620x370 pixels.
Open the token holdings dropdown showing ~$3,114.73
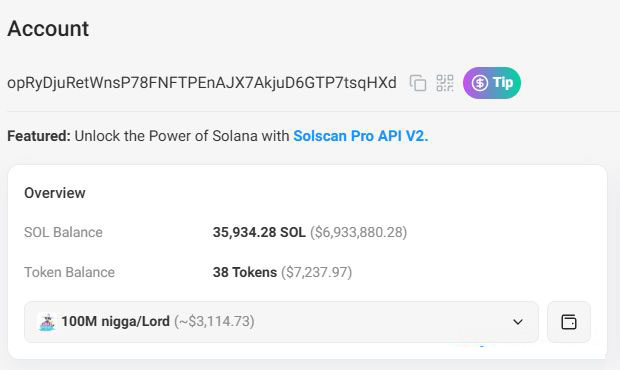281,322
